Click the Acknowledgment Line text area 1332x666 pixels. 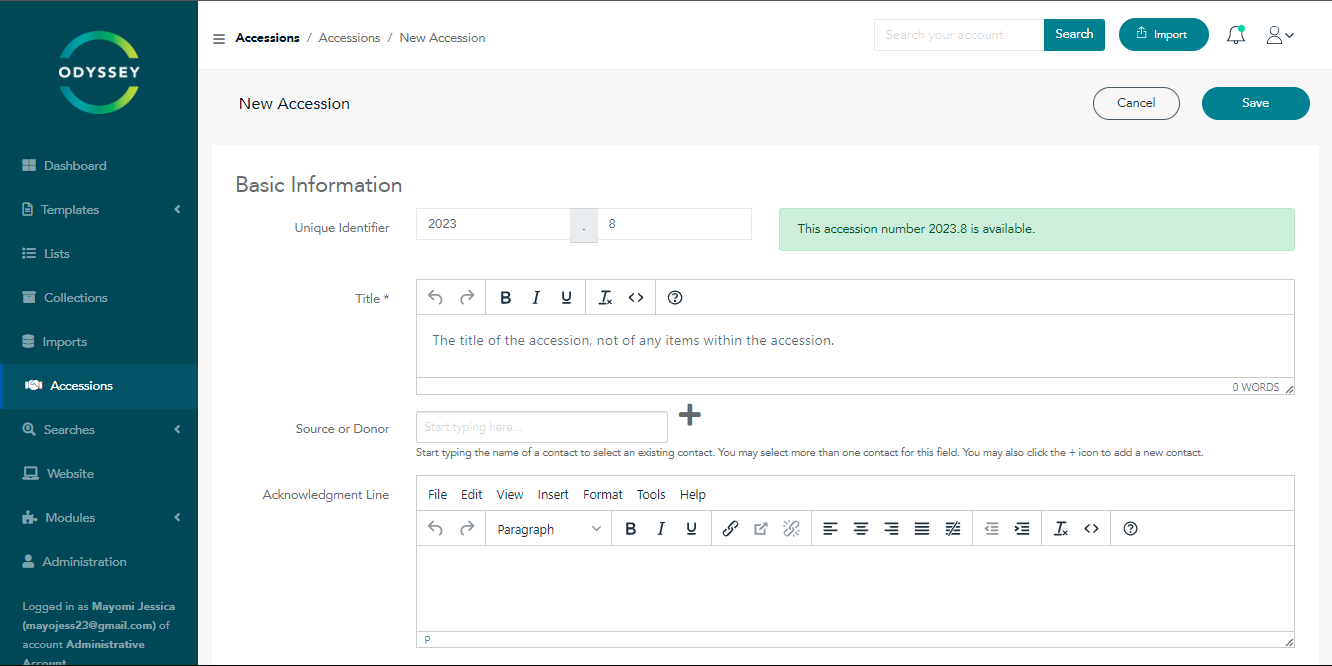tap(855, 588)
